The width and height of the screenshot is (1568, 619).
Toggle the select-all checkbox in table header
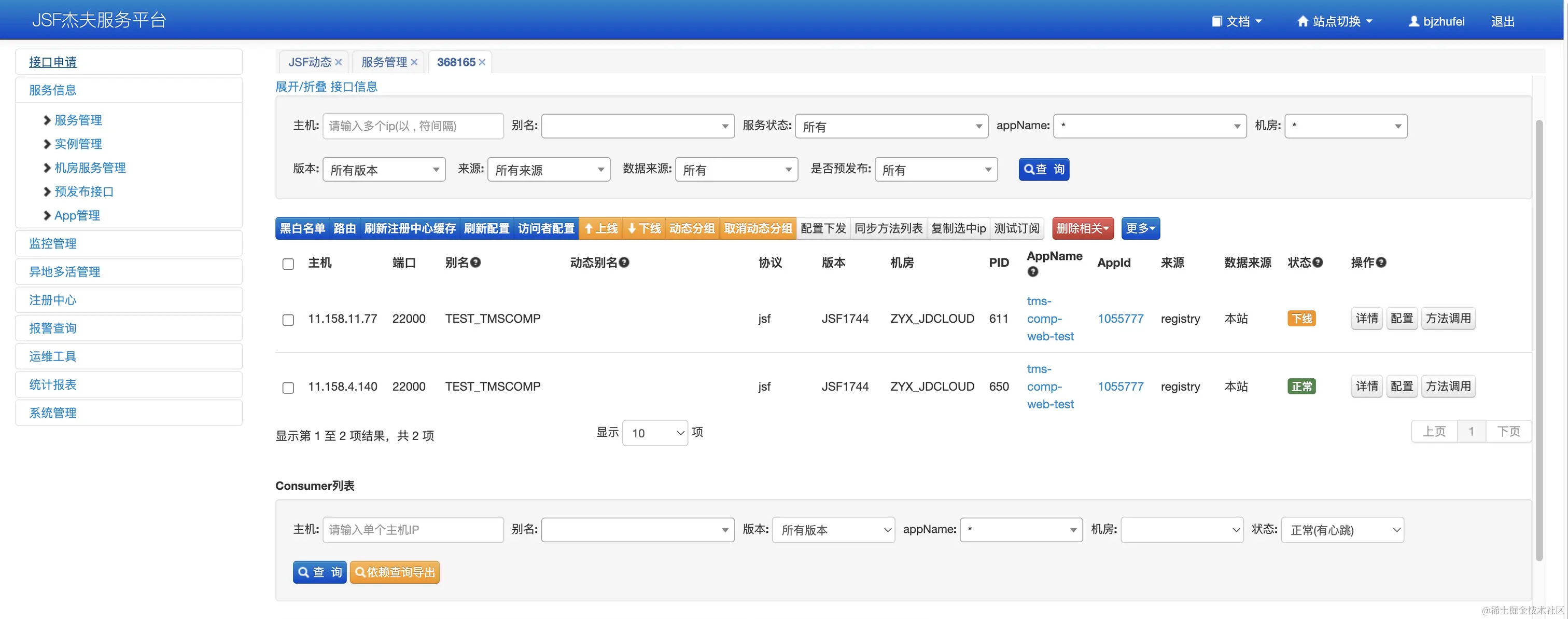coord(288,264)
